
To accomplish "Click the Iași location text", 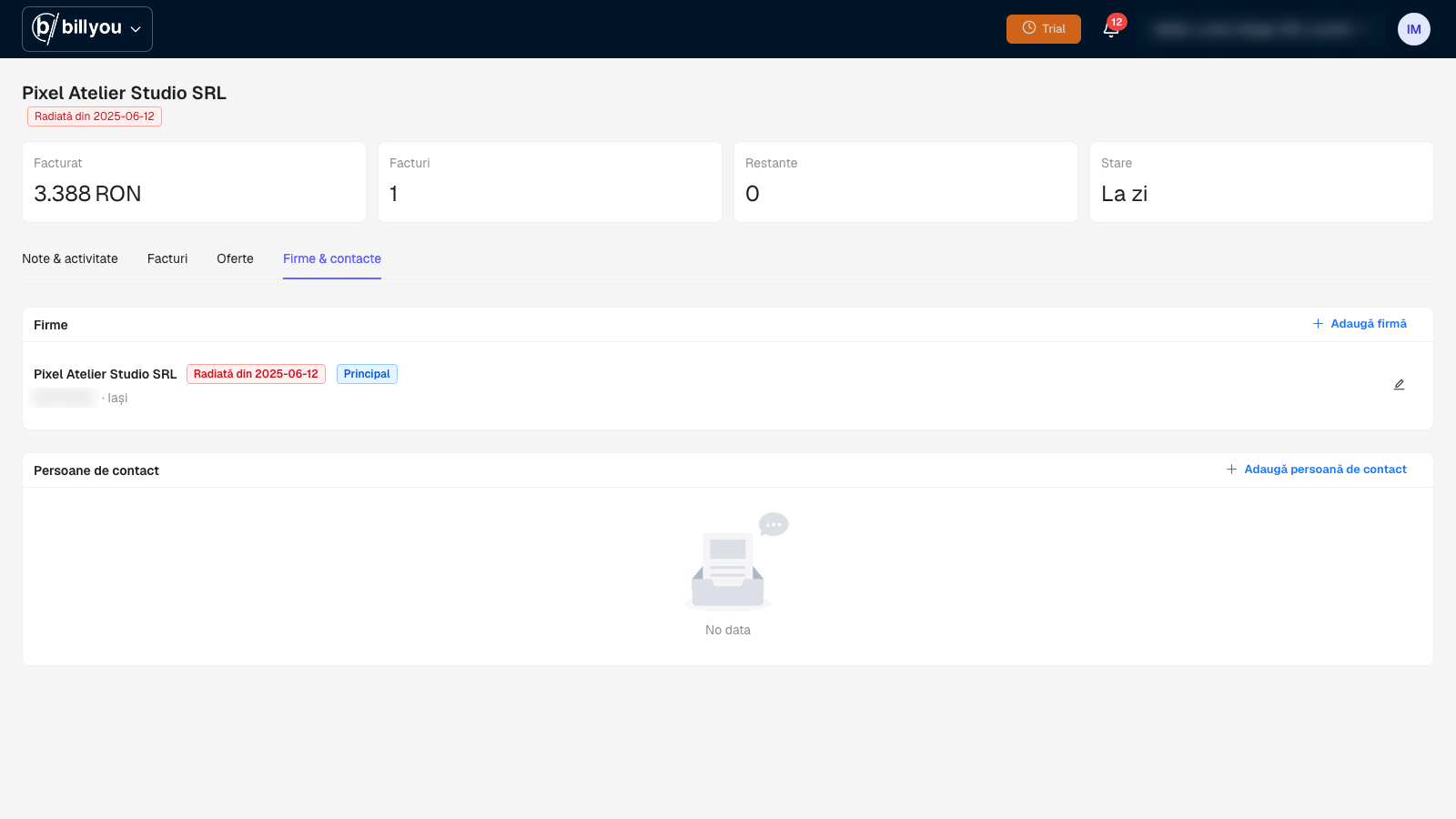I will [x=117, y=398].
